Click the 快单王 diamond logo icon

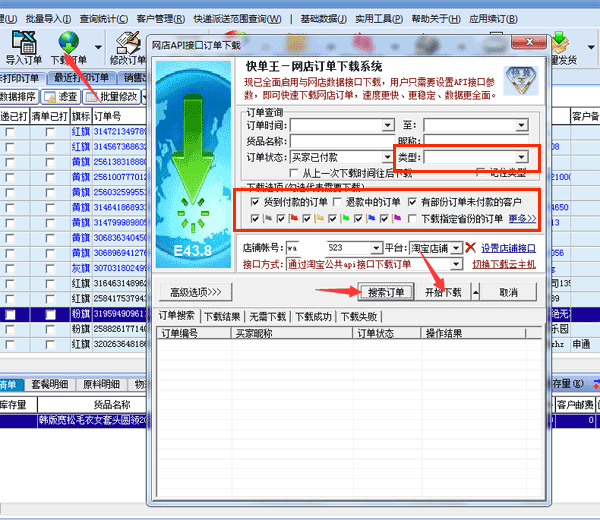(x=520, y=80)
